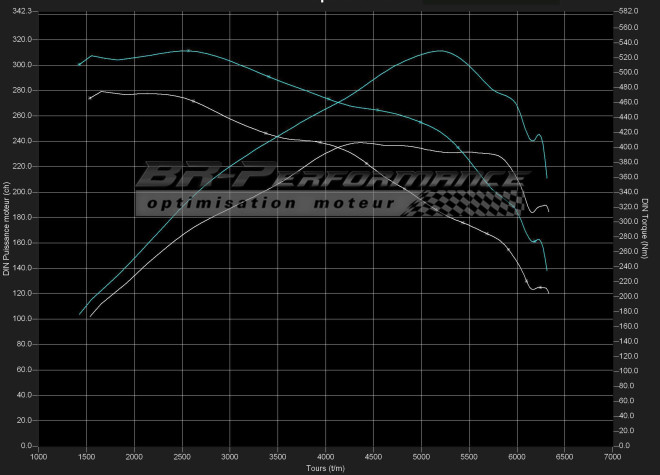
Task: Click the 400.0 label on right torque axis
Action: coord(629,147)
